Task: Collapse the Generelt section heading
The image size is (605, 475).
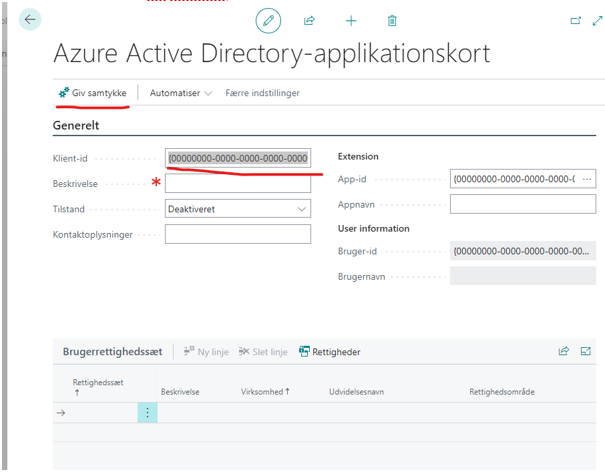Action: click(76, 125)
